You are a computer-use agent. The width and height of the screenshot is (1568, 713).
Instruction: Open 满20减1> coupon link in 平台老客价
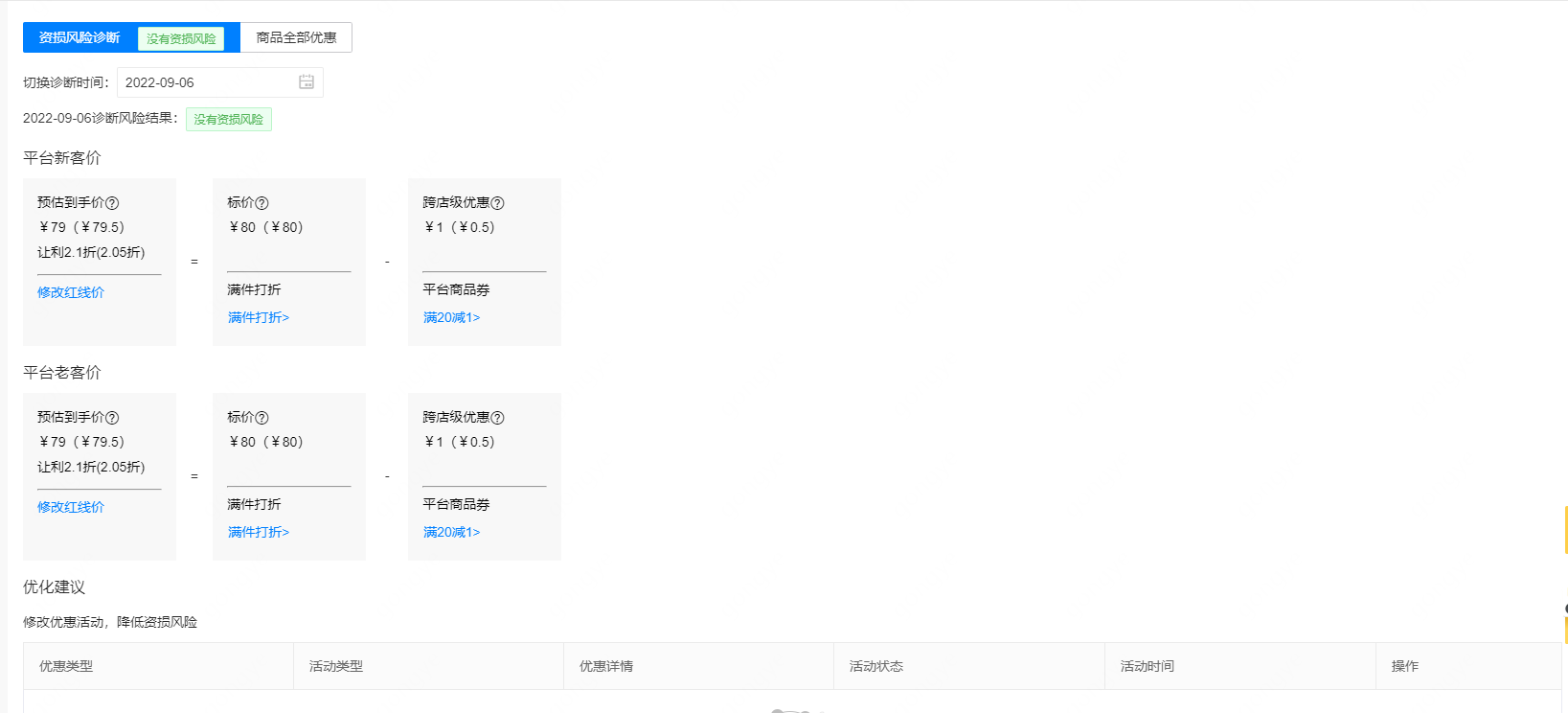451,532
